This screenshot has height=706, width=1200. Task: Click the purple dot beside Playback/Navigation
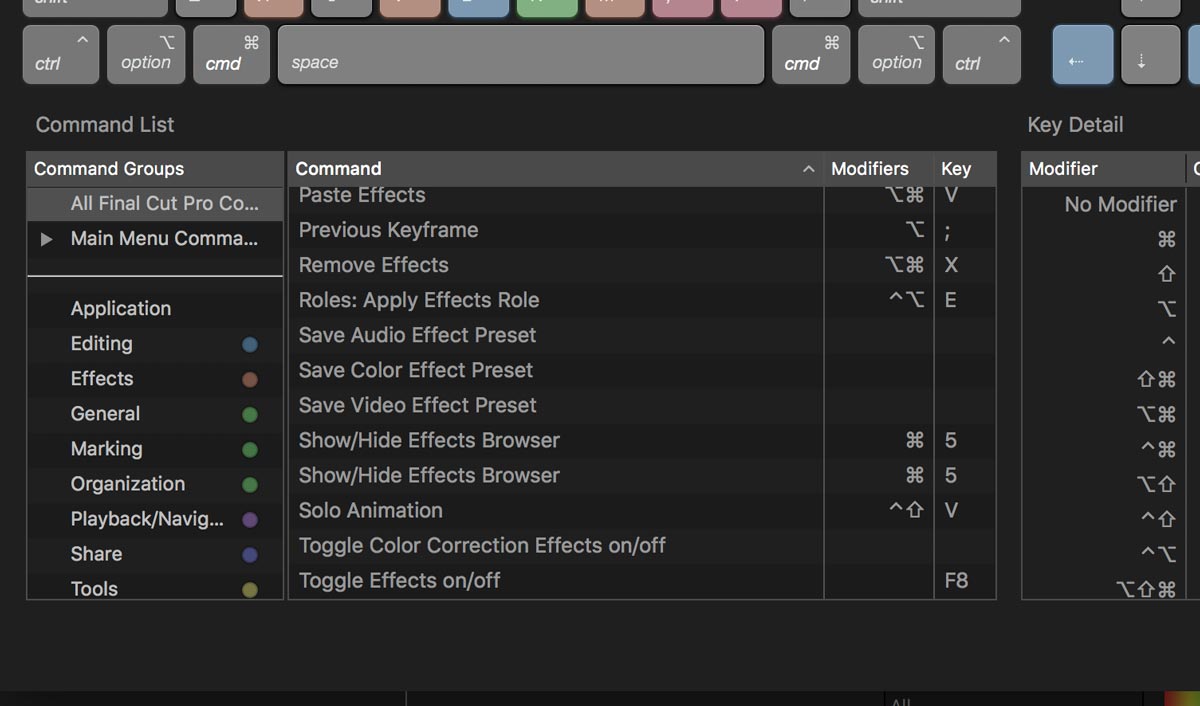coord(250,520)
